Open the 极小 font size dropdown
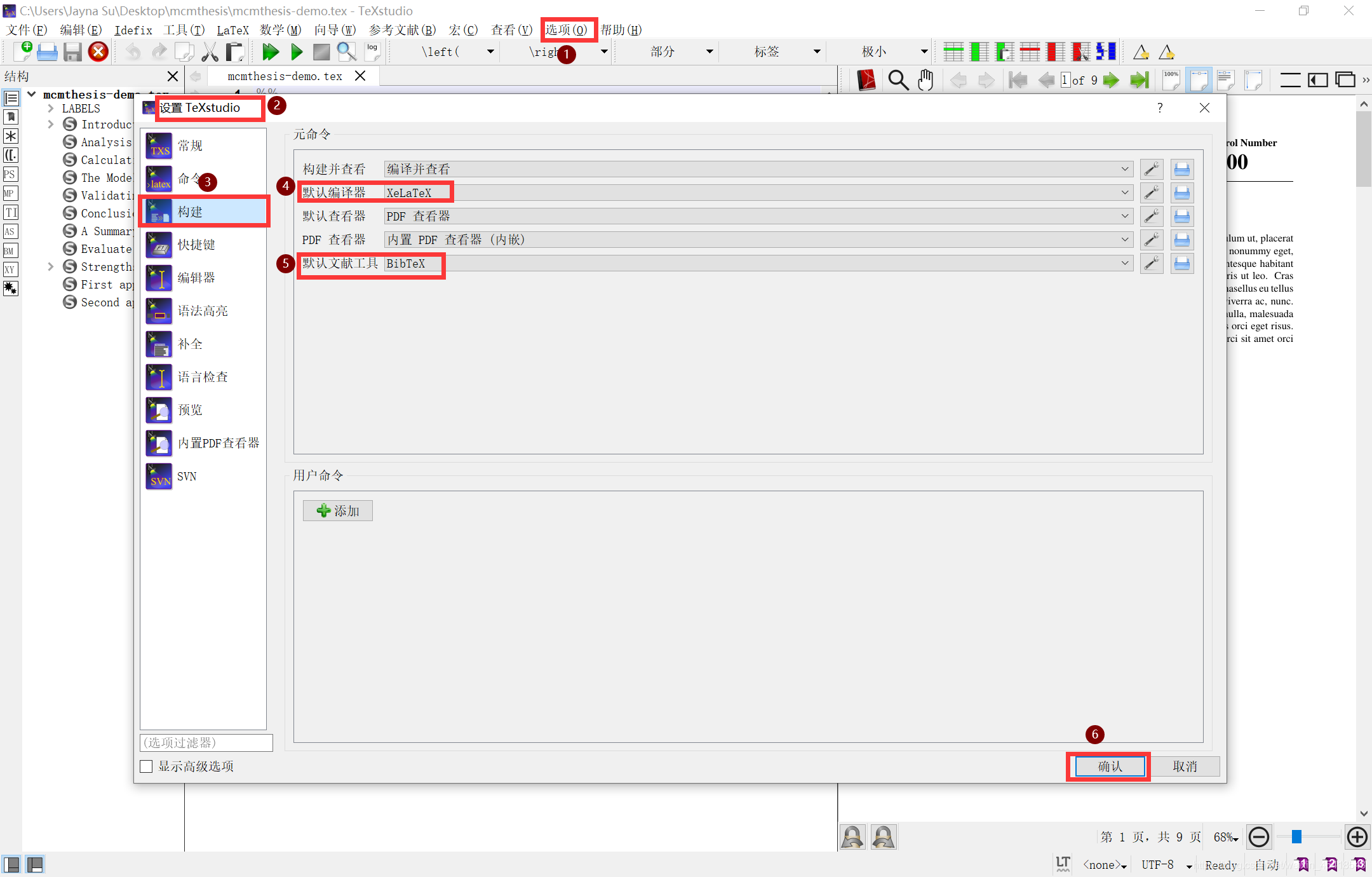The image size is (1372, 877). point(924,51)
